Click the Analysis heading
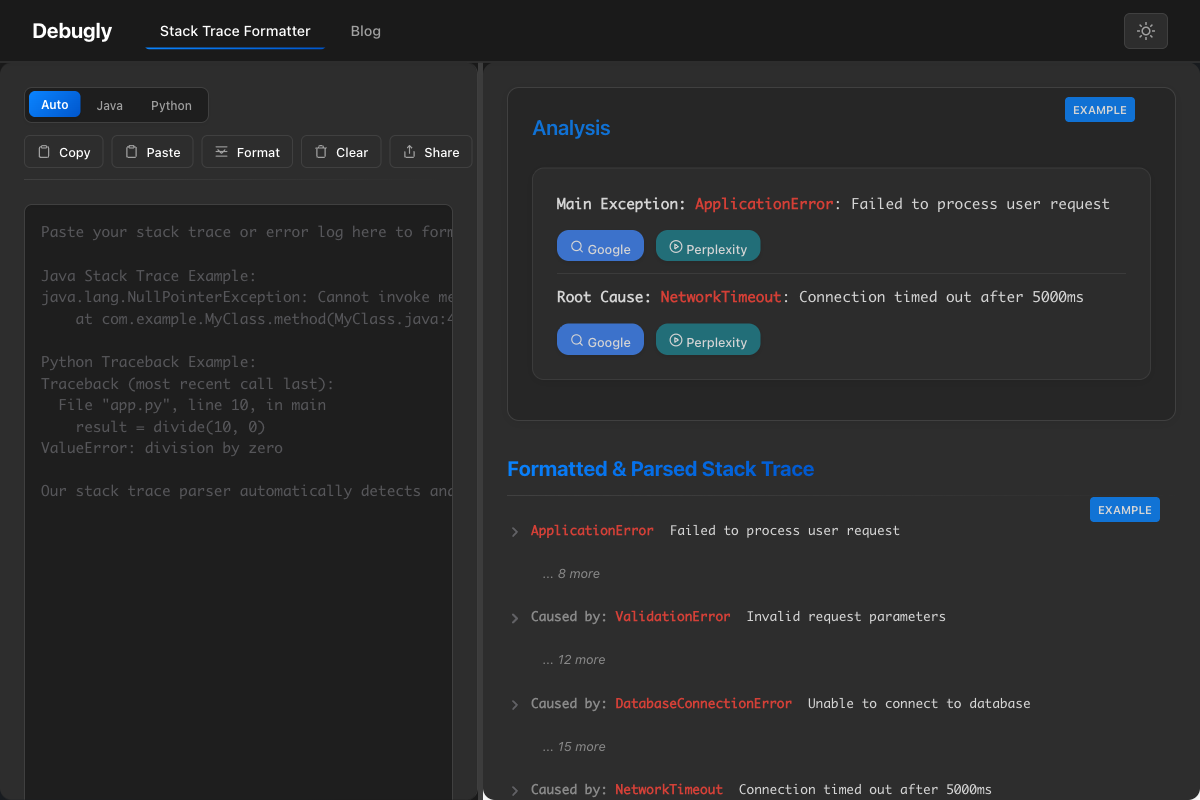This screenshot has height=800, width=1200. click(571, 128)
